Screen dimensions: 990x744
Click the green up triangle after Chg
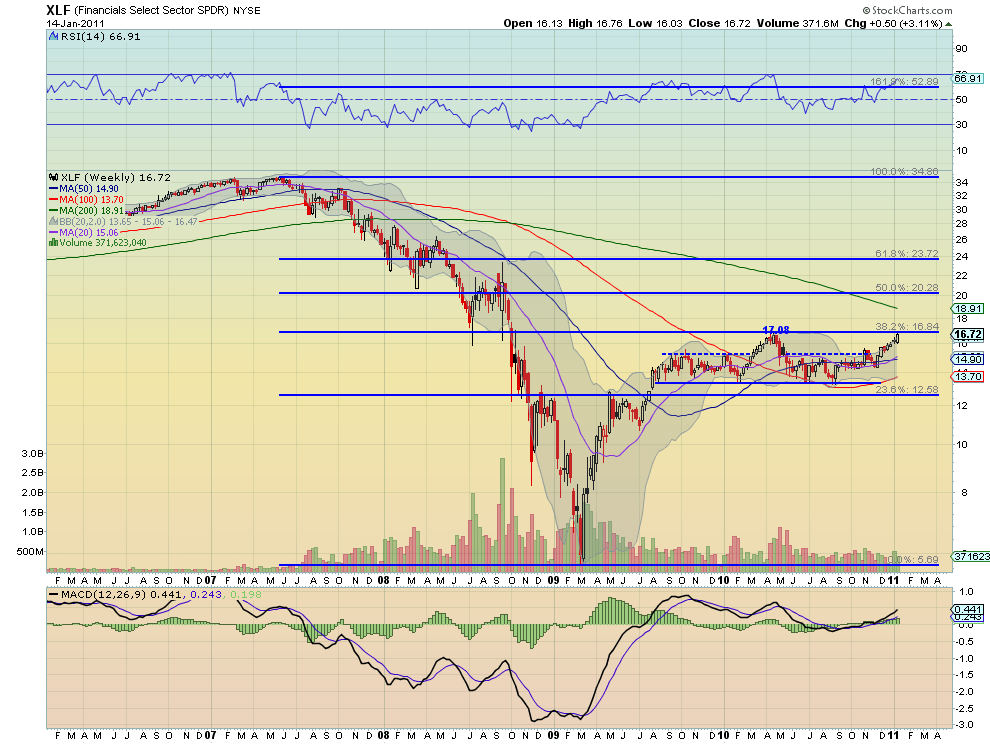pos(948,23)
